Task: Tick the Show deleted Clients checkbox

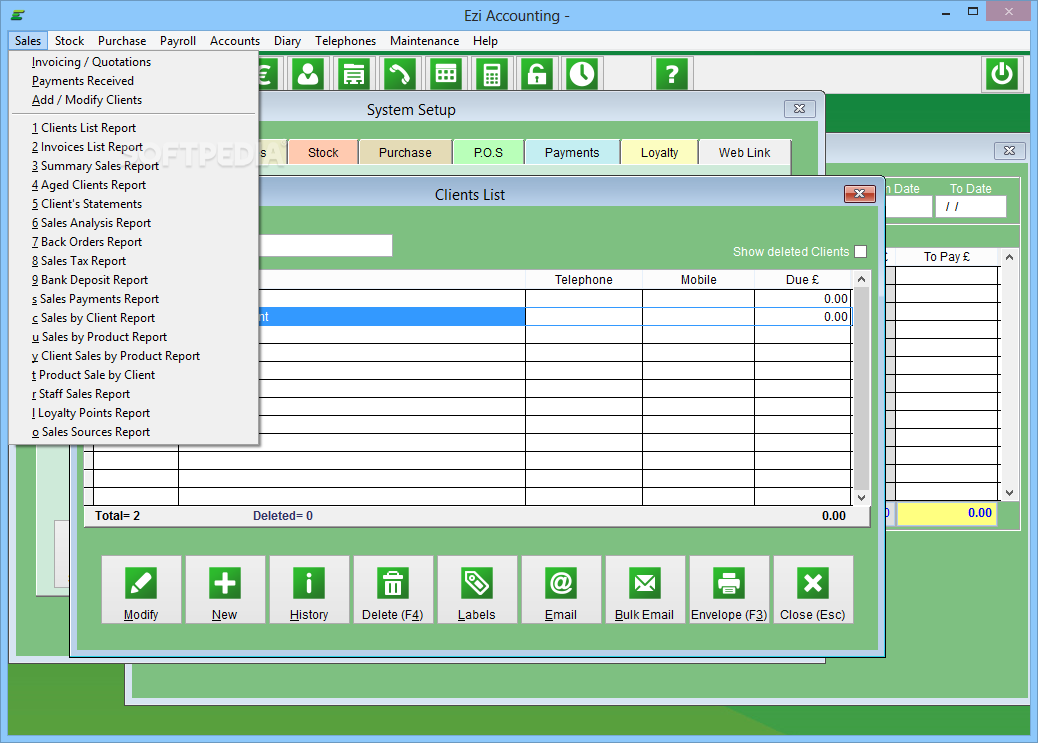Action: (861, 252)
